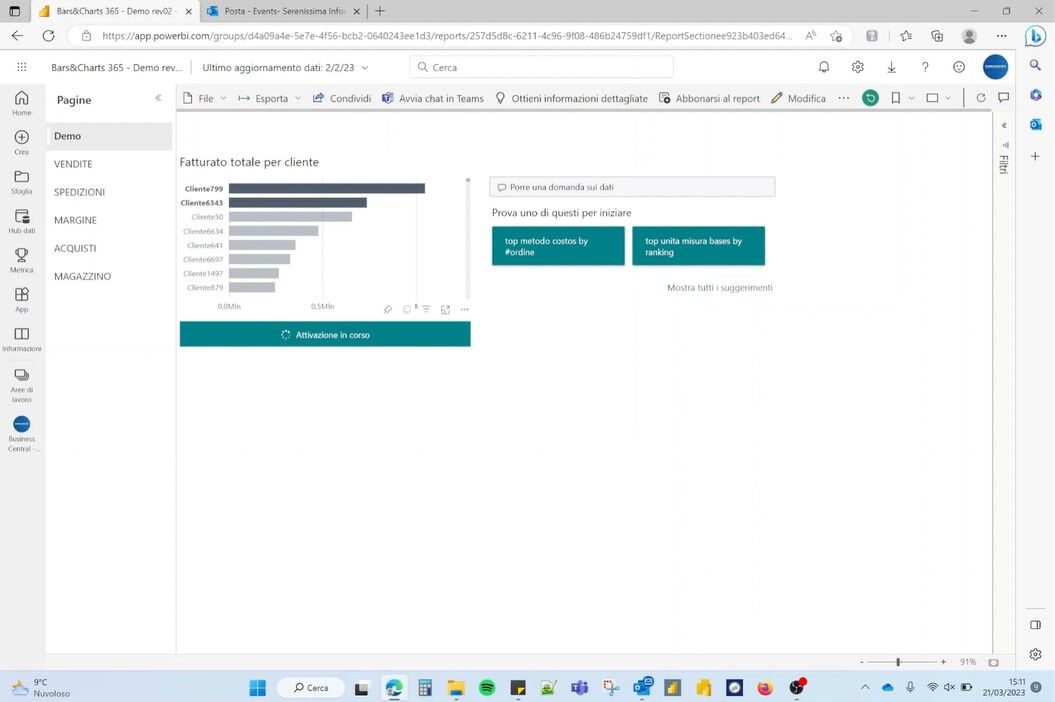Pin the Fatturato totale per cliente visual

388,310
